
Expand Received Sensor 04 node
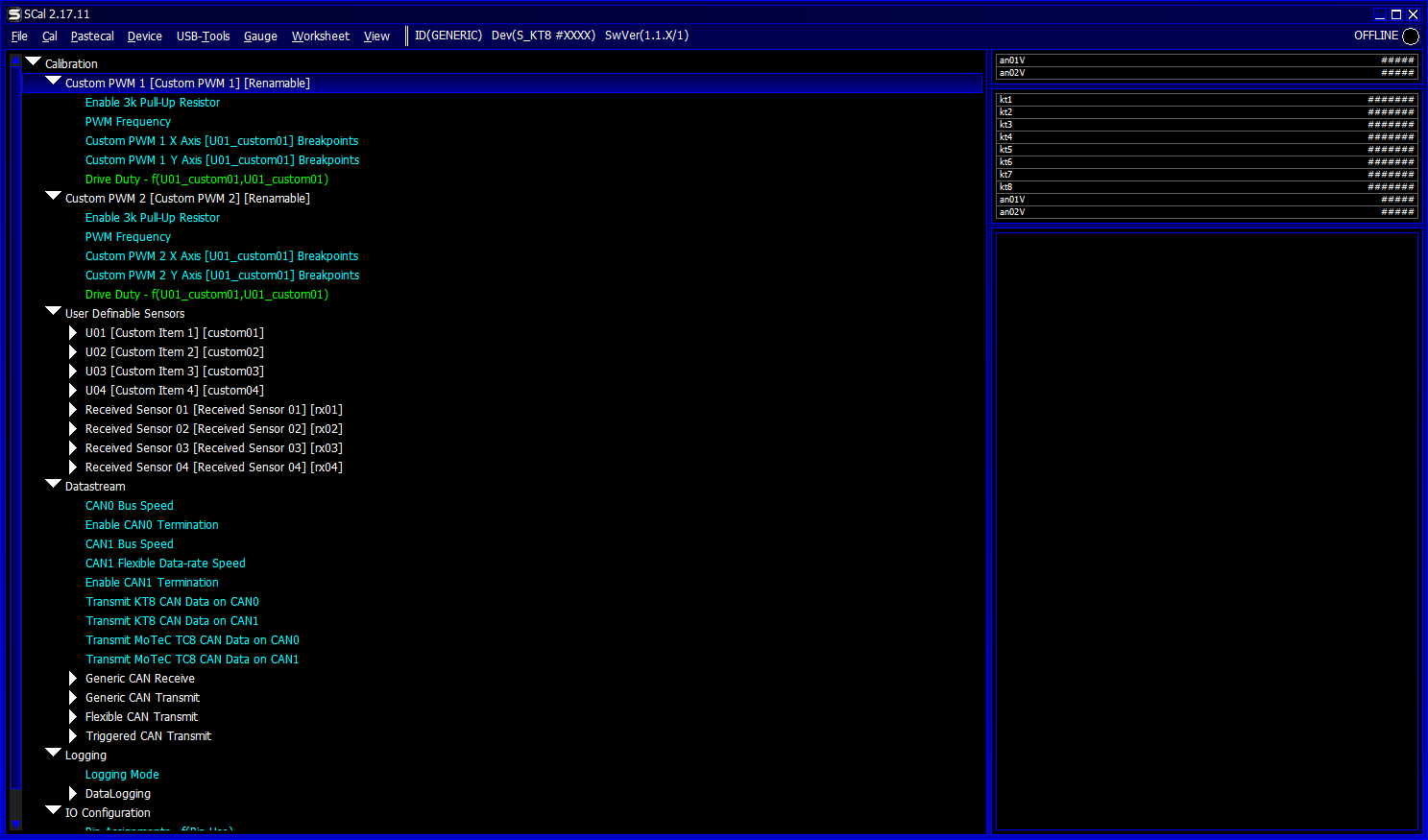73,468
